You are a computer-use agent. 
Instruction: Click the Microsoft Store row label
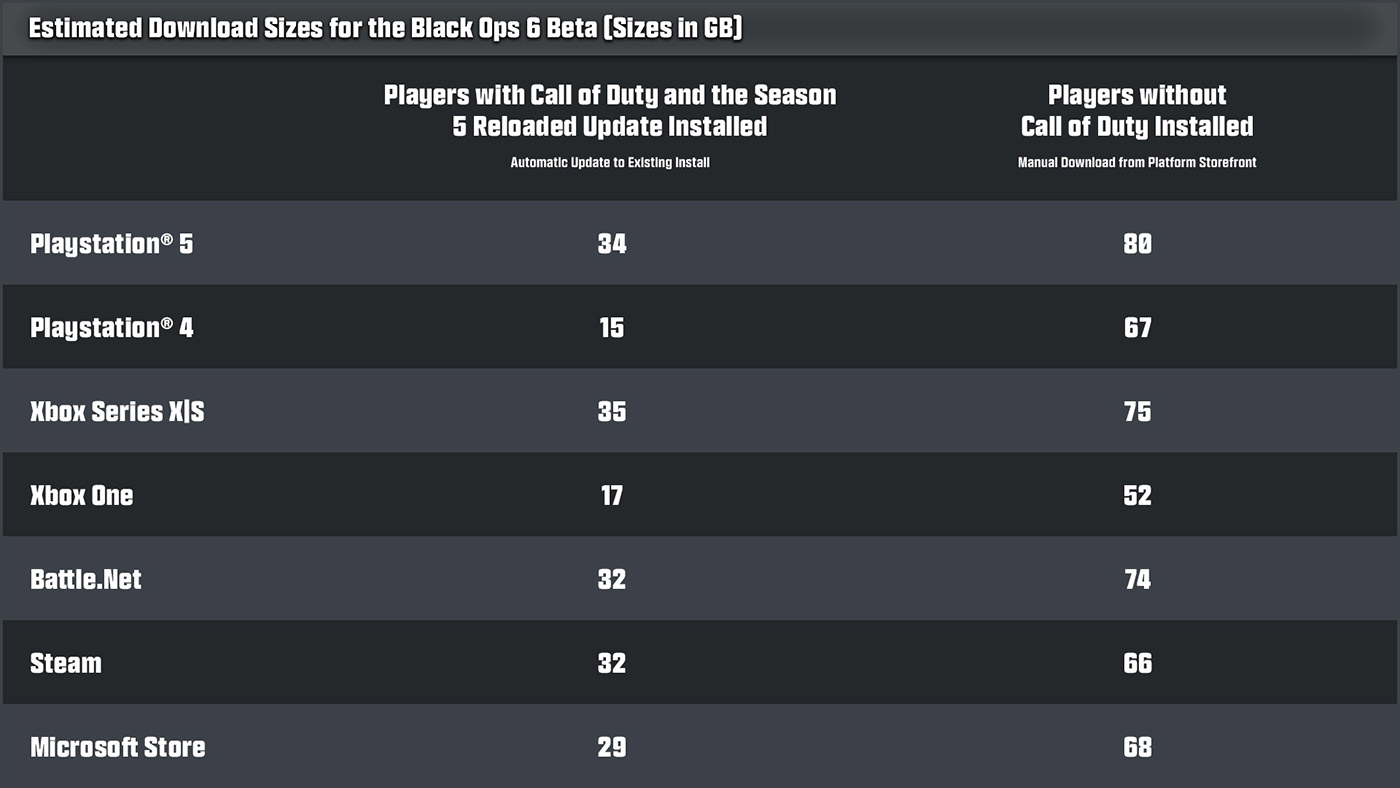118,748
